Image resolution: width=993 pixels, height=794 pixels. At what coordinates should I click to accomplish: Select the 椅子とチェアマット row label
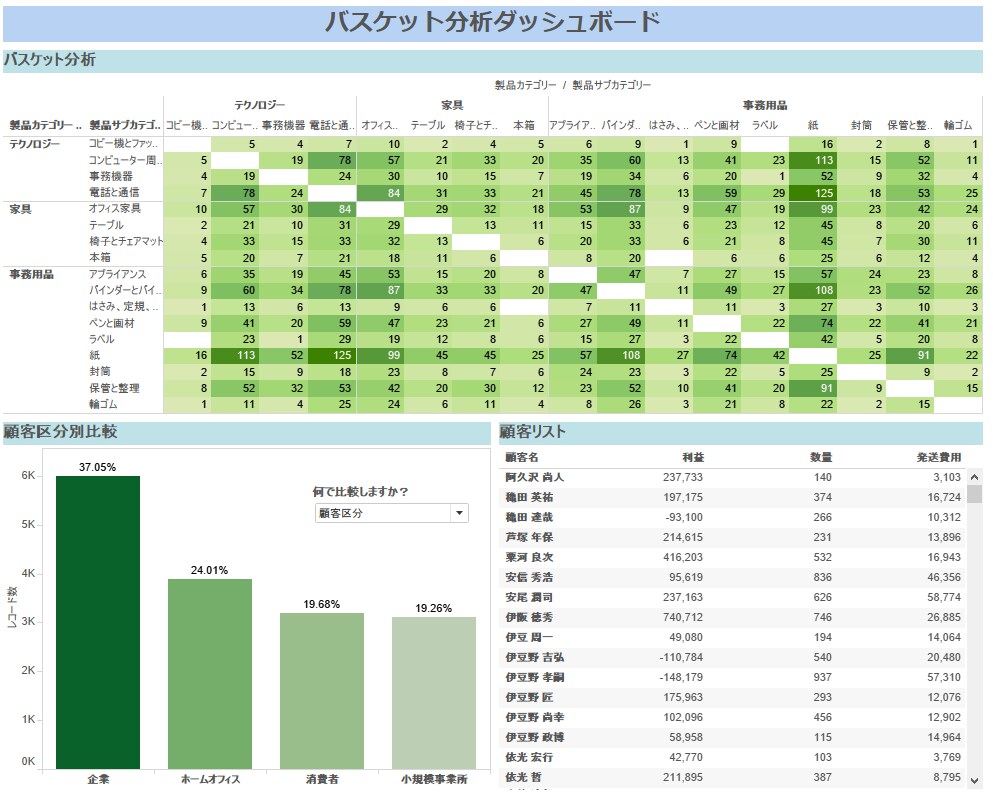point(126,241)
